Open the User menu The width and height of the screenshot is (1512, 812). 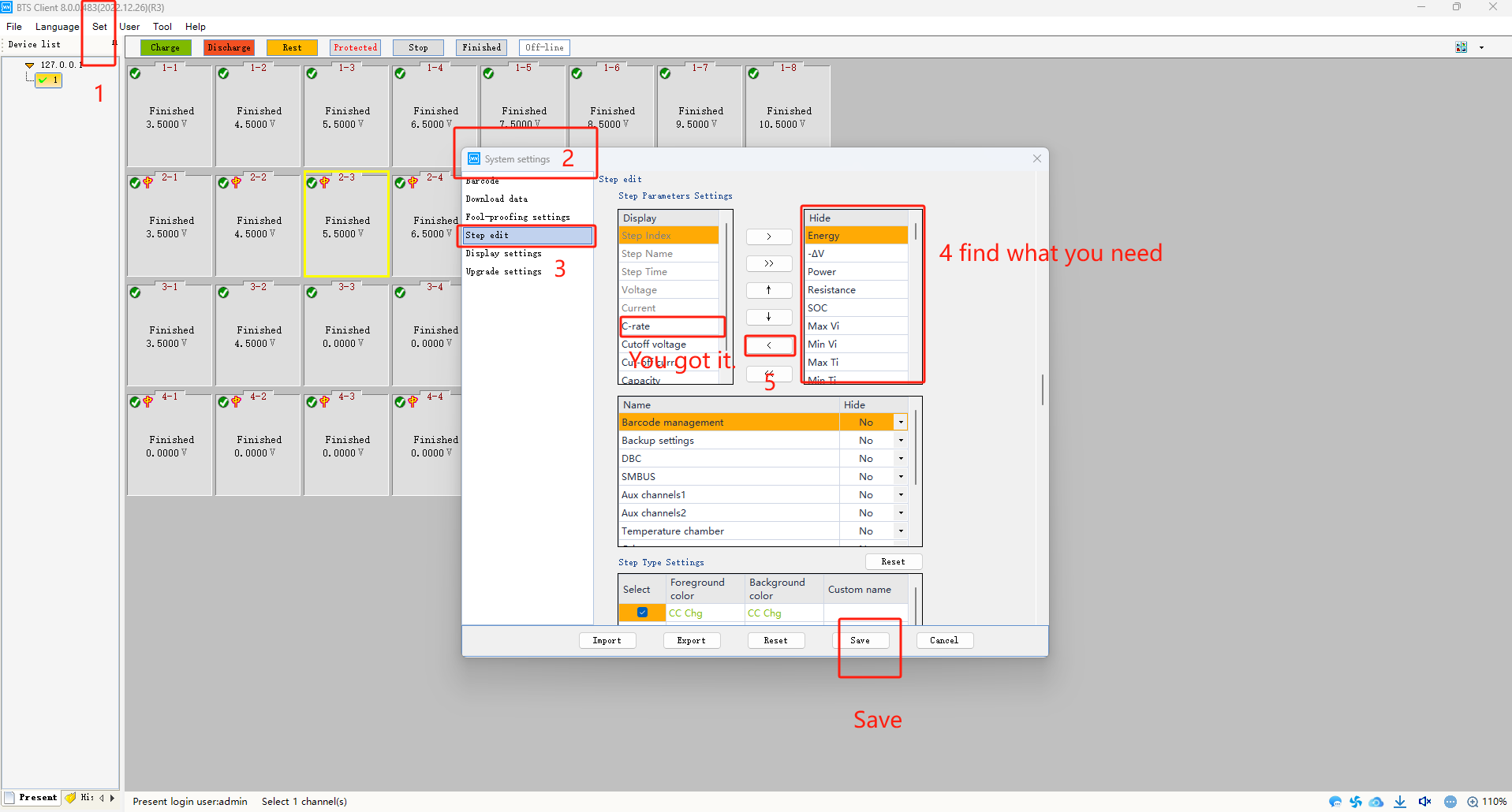point(129,26)
